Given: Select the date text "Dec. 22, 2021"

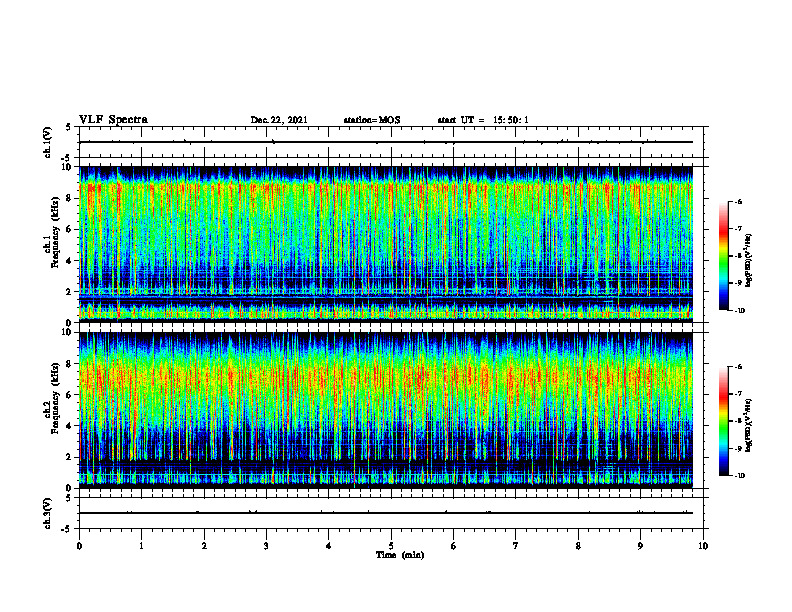Looking at the screenshot, I should pyautogui.click(x=279, y=120).
